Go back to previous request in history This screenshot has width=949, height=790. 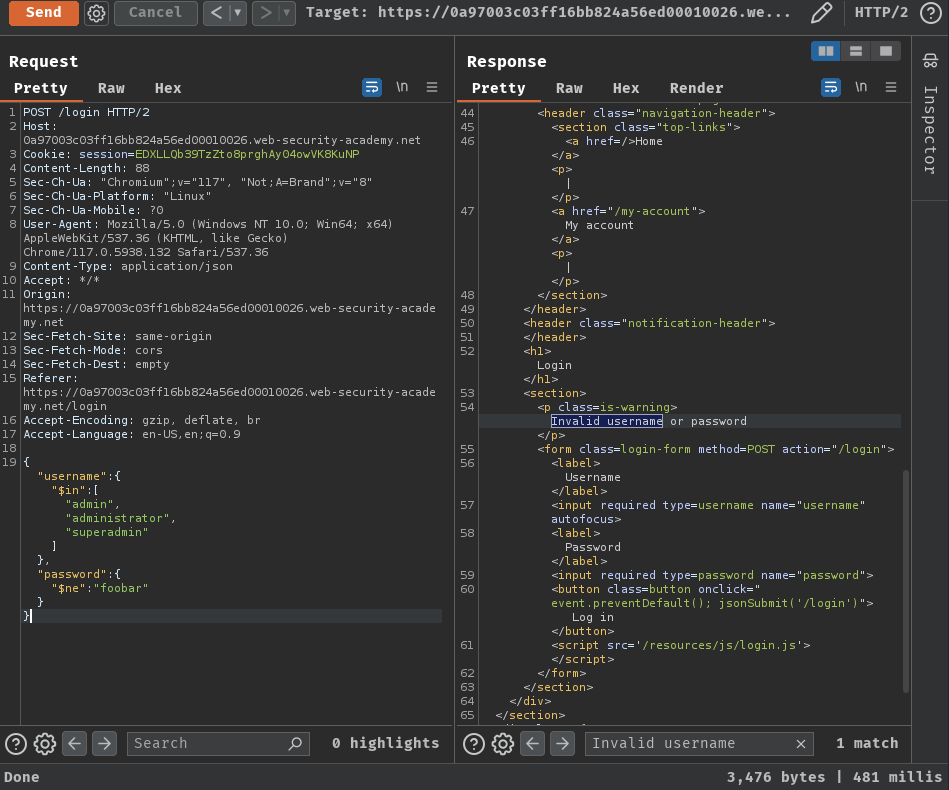[x=216, y=13]
